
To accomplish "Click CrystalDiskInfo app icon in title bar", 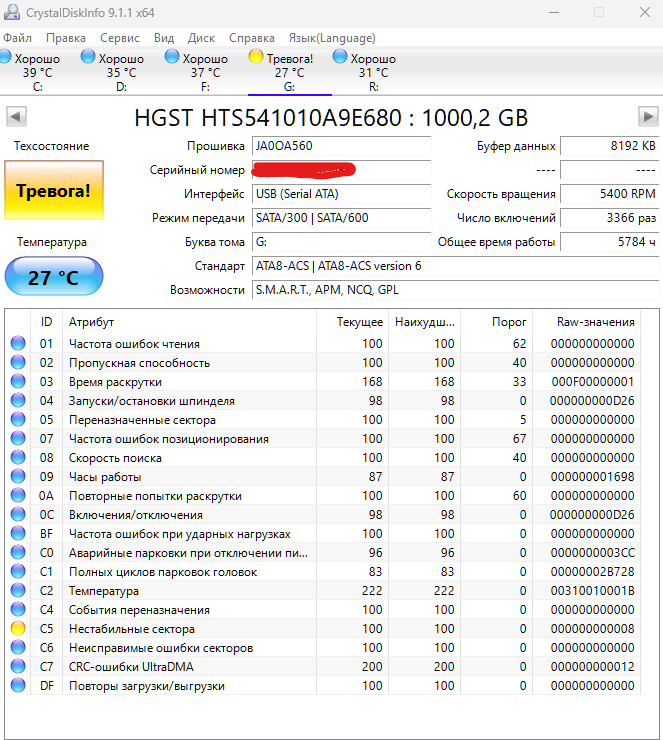I will pyautogui.click(x=11, y=12).
